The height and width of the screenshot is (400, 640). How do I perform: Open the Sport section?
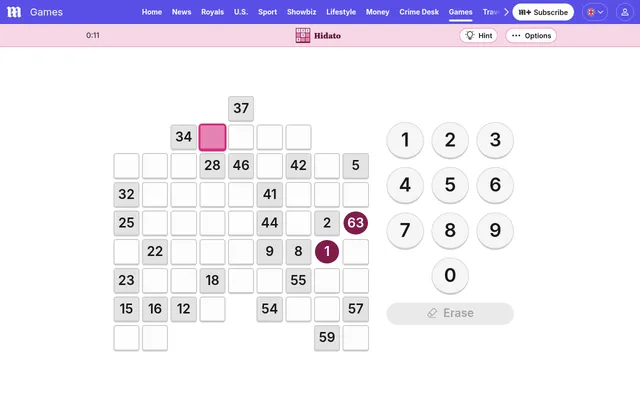(267, 12)
